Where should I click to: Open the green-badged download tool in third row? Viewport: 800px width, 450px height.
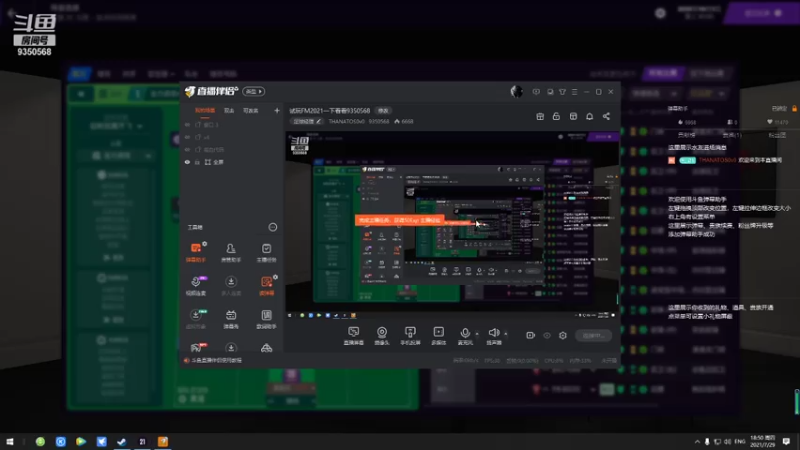tap(196, 319)
